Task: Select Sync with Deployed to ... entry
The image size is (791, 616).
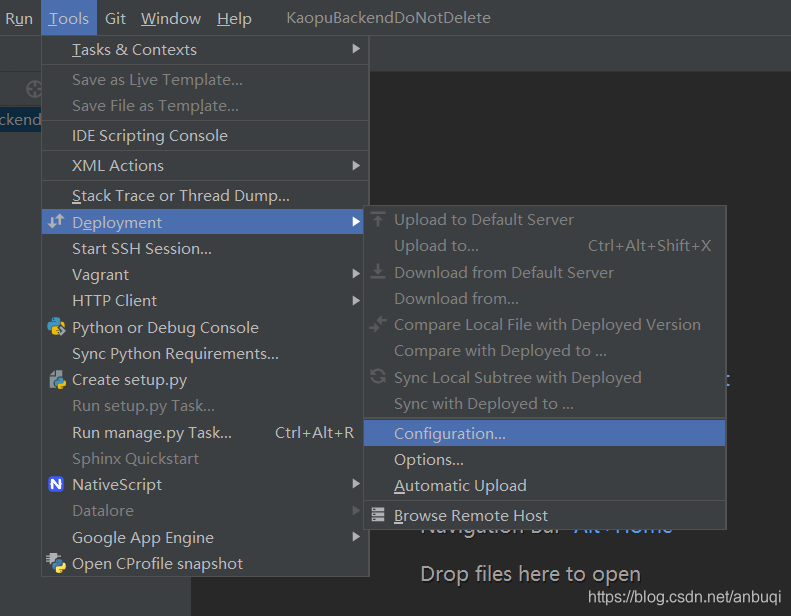Action: [x=544, y=404]
